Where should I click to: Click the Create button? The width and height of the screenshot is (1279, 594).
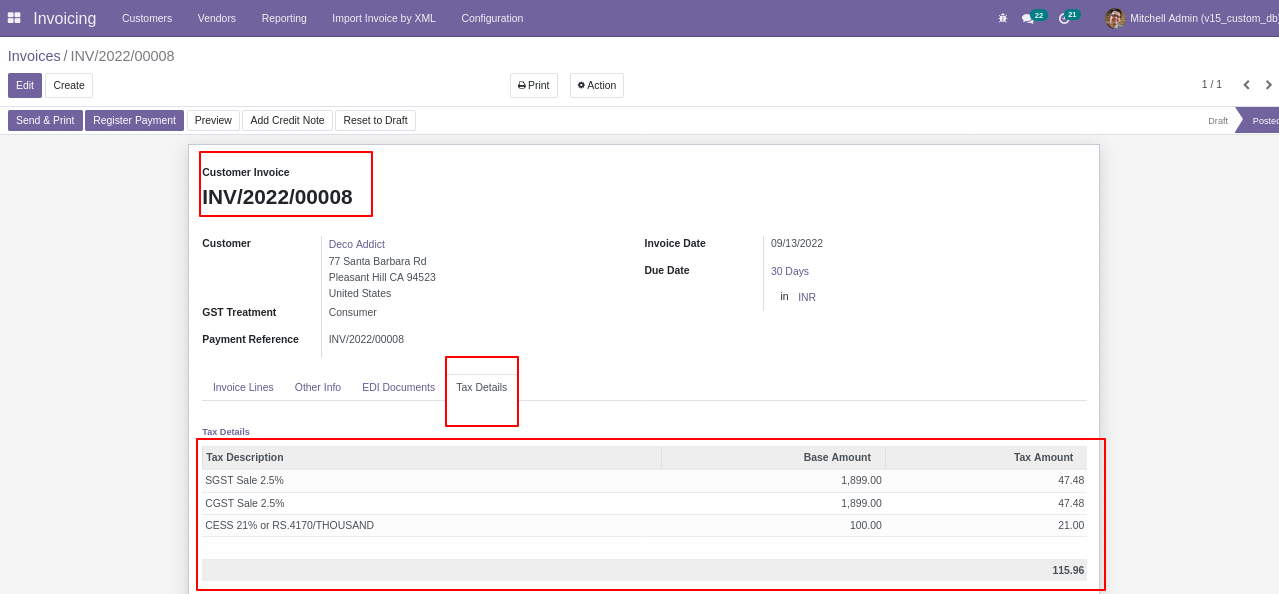pos(69,85)
